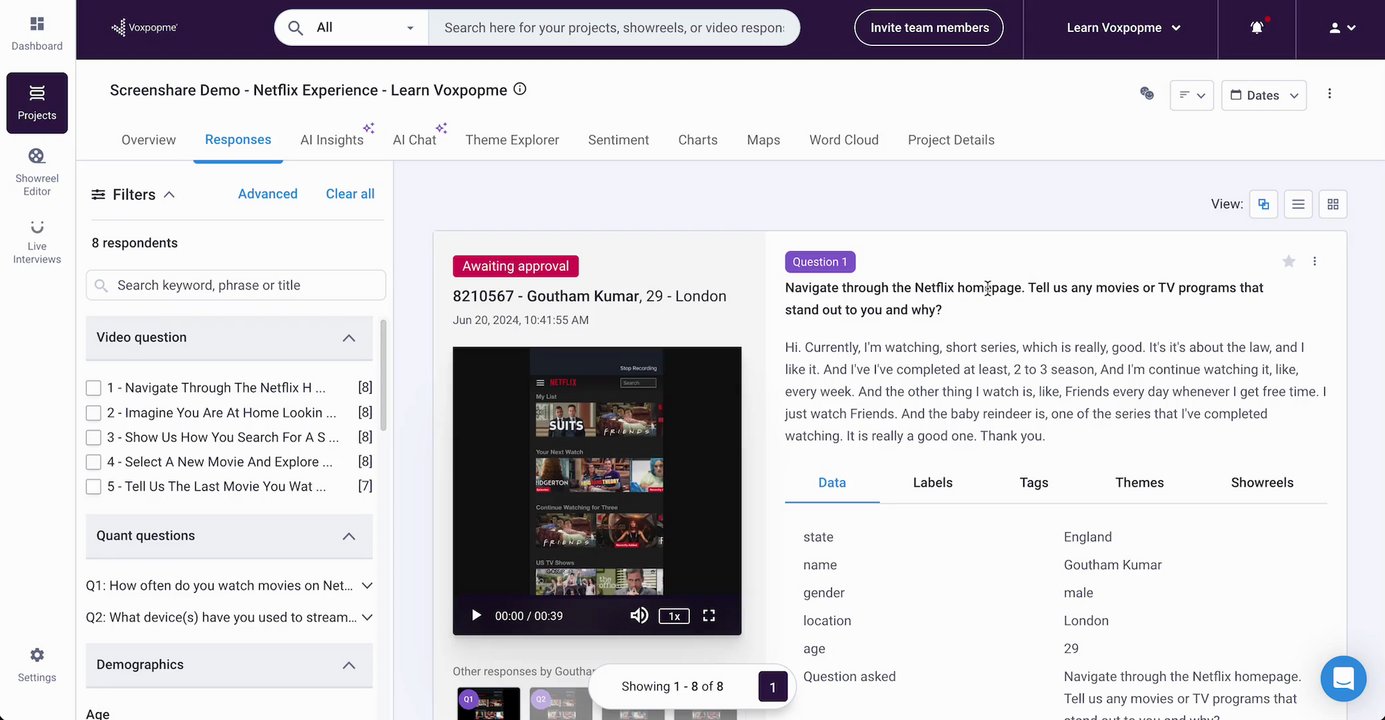Collapse the Quant questions section
Image resolution: width=1385 pixels, height=720 pixels.
(x=349, y=536)
